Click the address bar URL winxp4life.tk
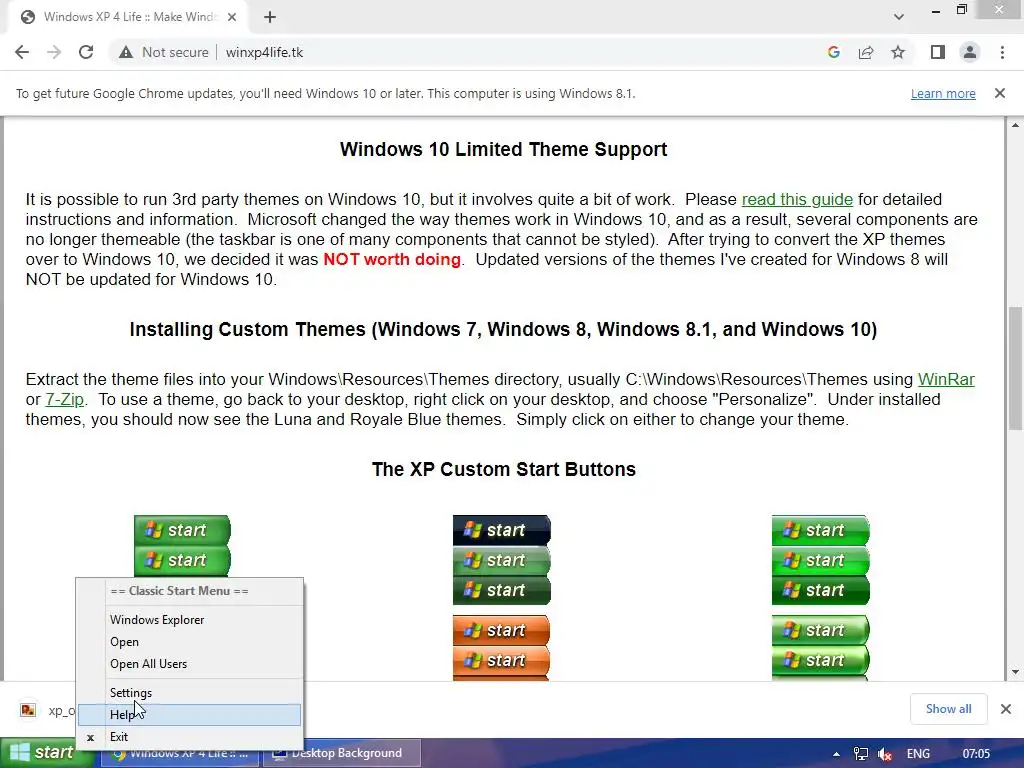The width and height of the screenshot is (1024, 768). [264, 52]
